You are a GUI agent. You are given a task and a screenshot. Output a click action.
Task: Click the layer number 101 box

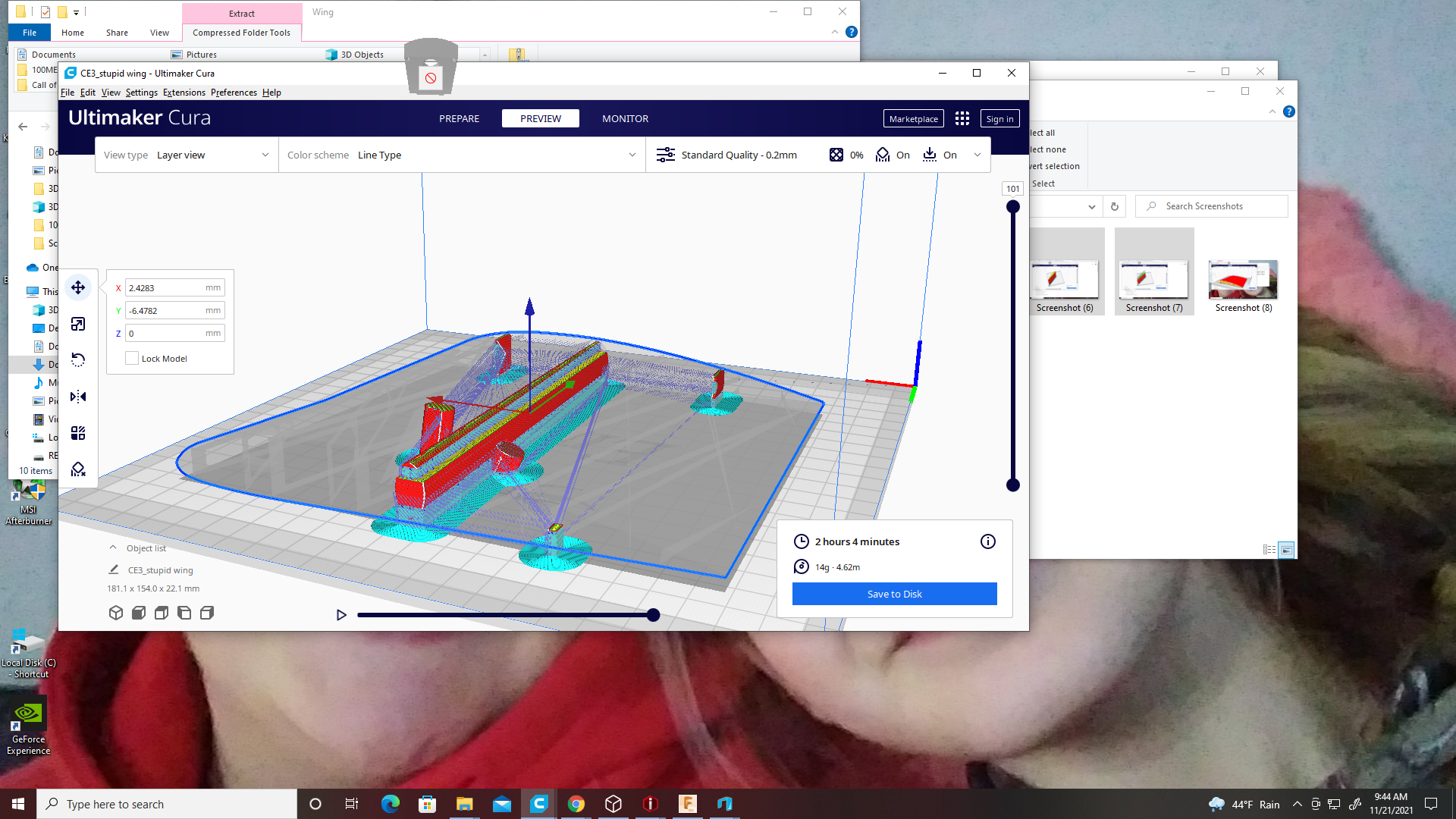[x=1013, y=189]
